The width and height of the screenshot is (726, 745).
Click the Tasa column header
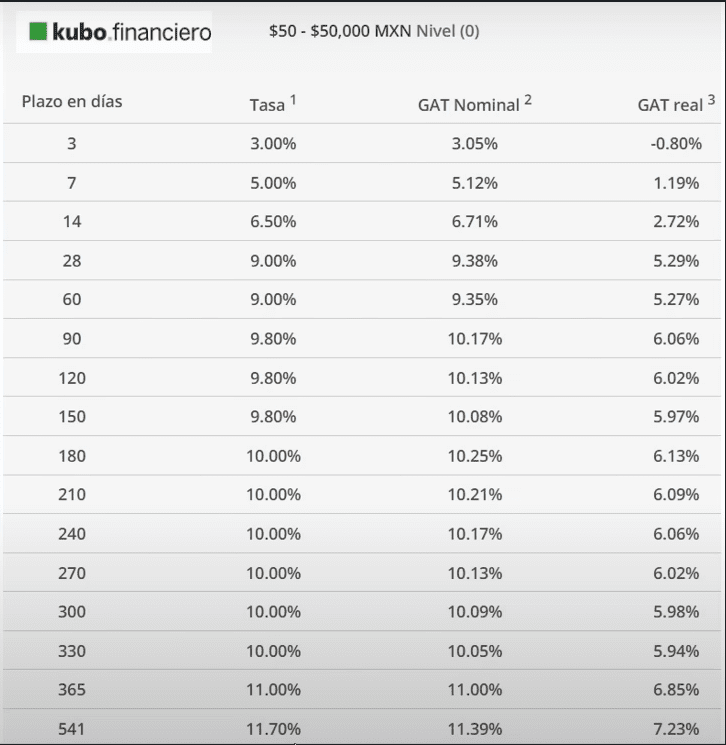(267, 104)
